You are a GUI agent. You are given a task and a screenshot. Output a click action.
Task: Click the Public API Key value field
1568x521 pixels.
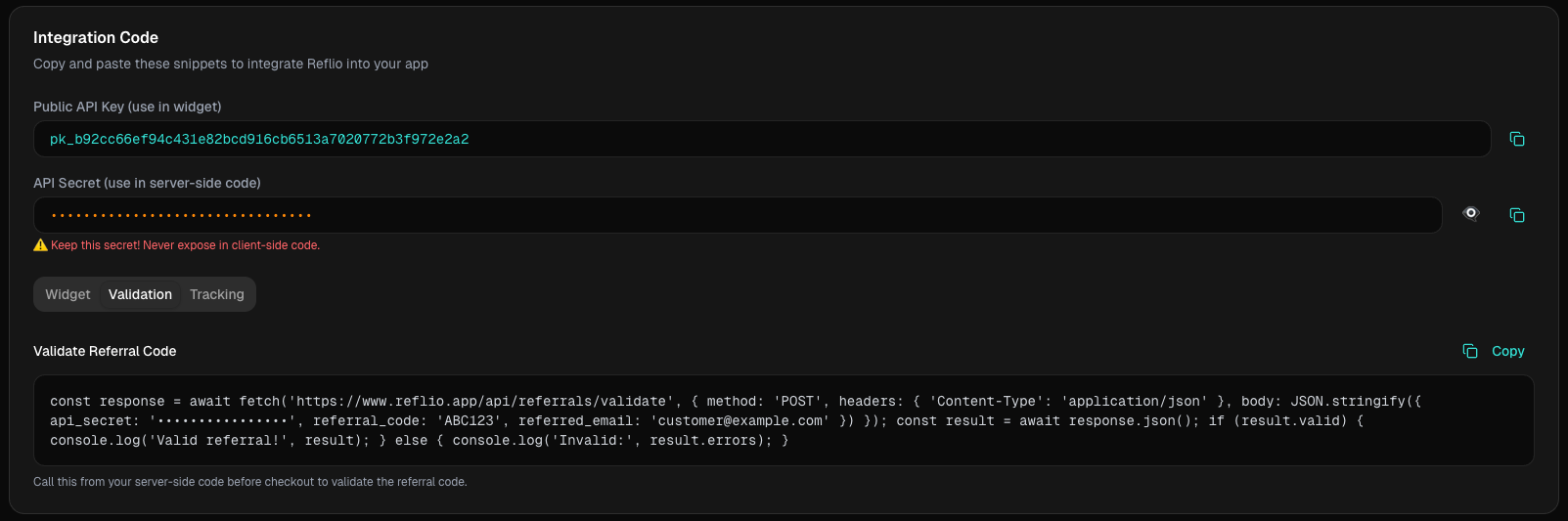(761, 139)
